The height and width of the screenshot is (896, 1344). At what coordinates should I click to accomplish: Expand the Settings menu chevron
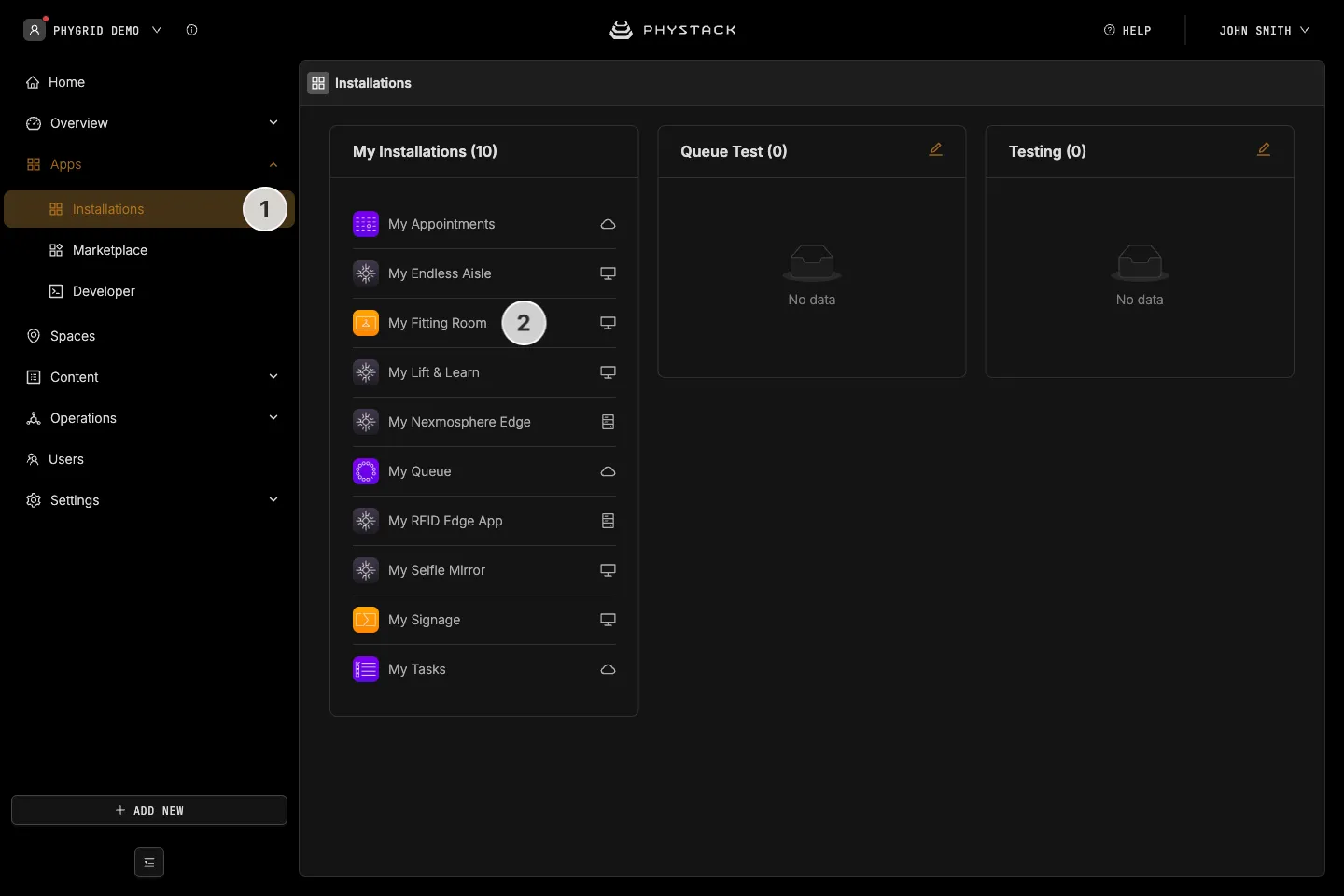click(x=273, y=499)
